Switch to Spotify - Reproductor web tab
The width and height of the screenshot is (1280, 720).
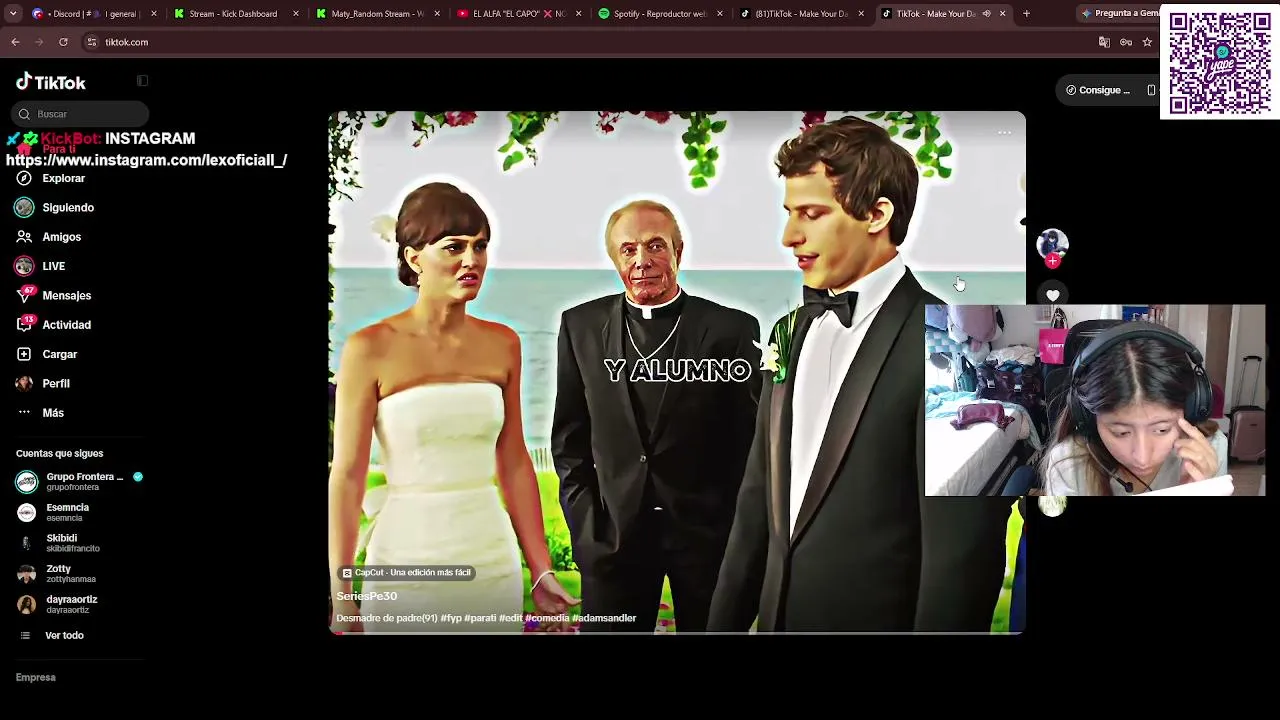coord(661,14)
